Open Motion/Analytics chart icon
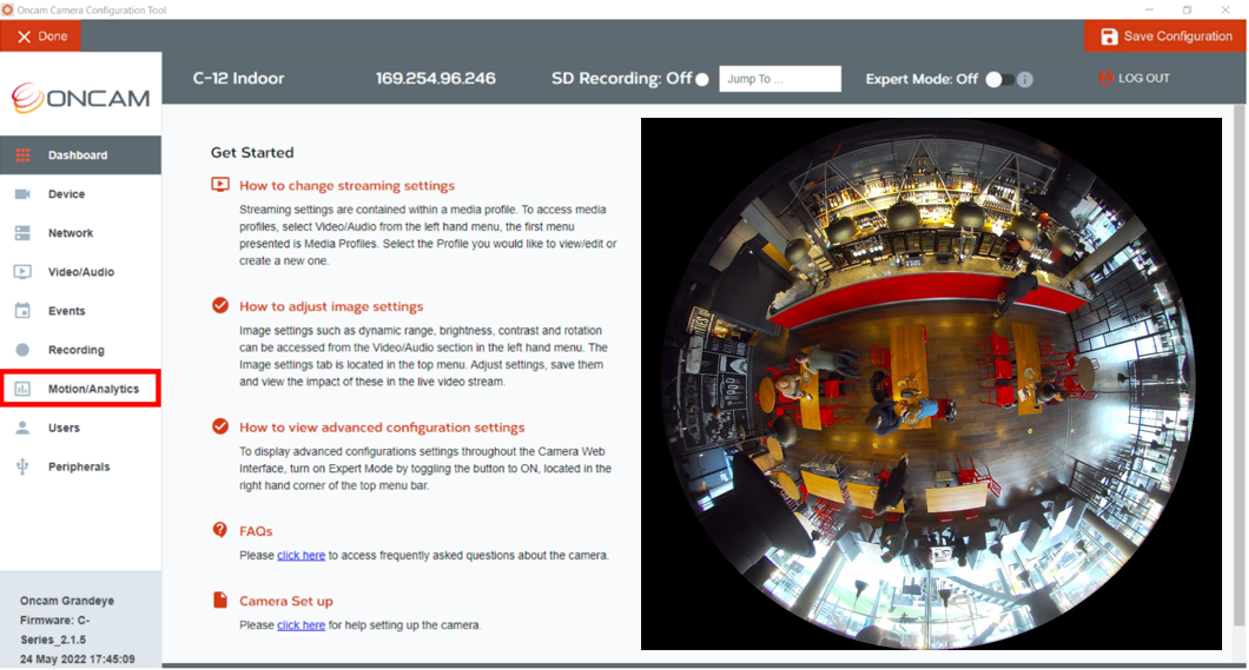 [x=23, y=389]
